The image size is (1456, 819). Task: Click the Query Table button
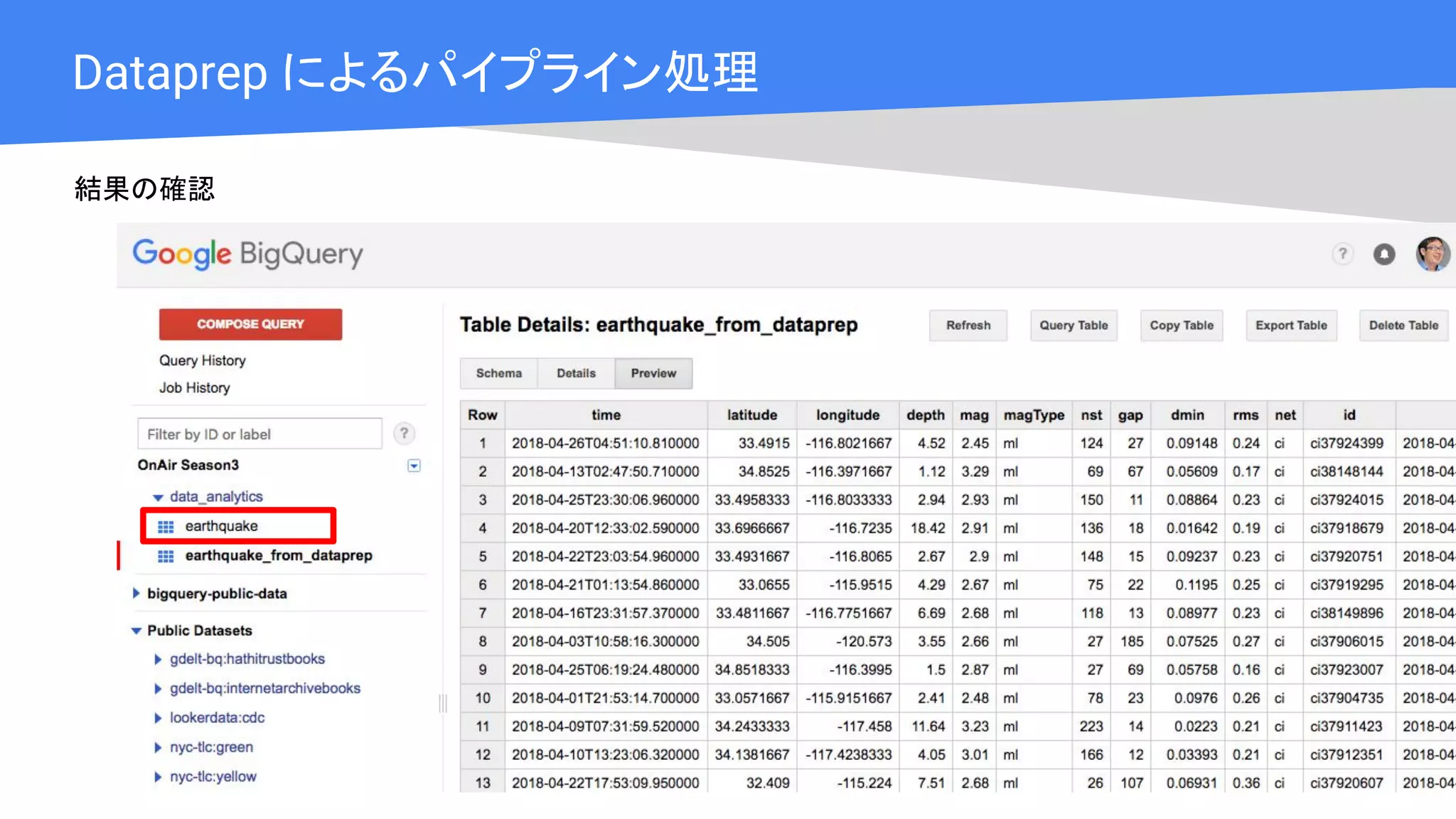click(1074, 326)
